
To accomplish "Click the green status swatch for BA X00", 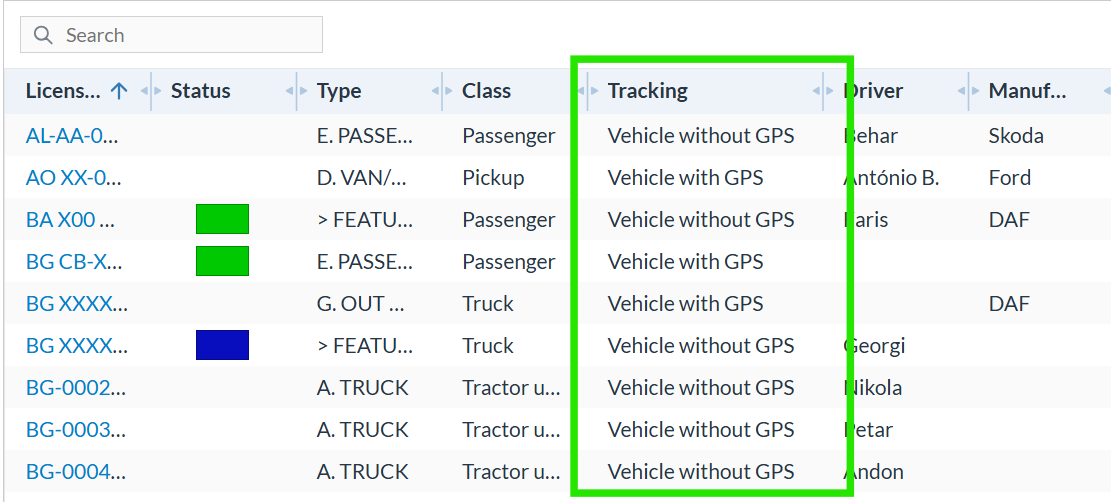I will pyautogui.click(x=222, y=219).
